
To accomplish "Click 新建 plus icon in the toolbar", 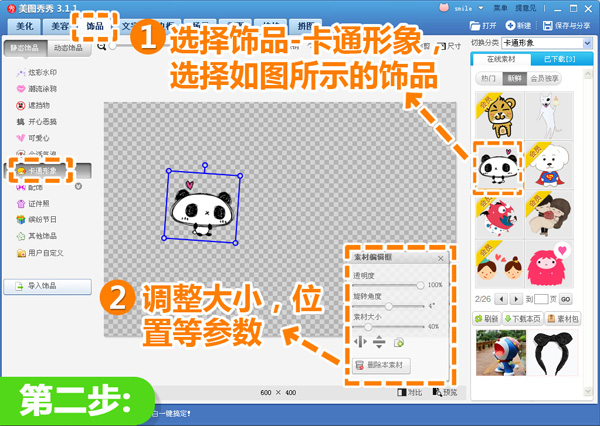I will coord(510,26).
